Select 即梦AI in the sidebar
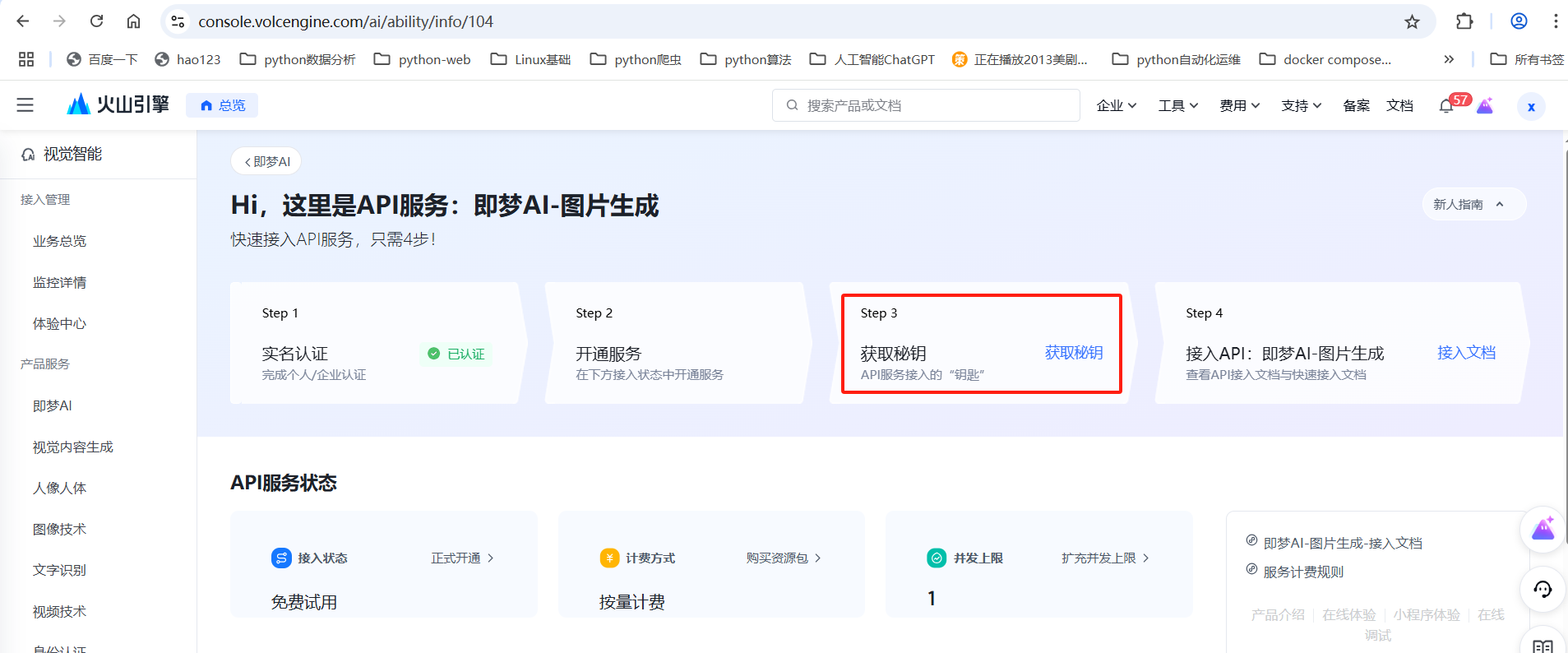 tap(53, 405)
